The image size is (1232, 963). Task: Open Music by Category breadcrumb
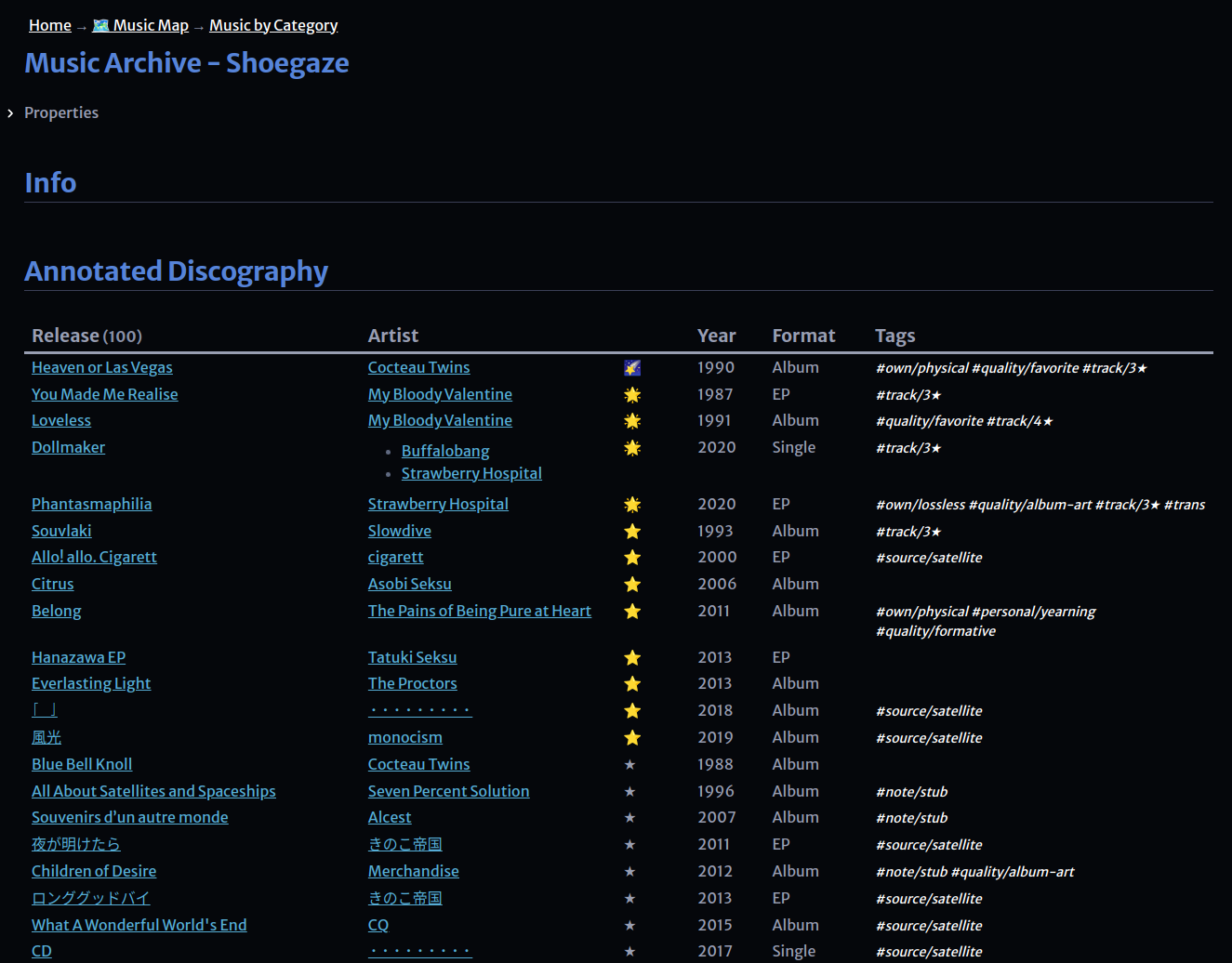tap(273, 25)
